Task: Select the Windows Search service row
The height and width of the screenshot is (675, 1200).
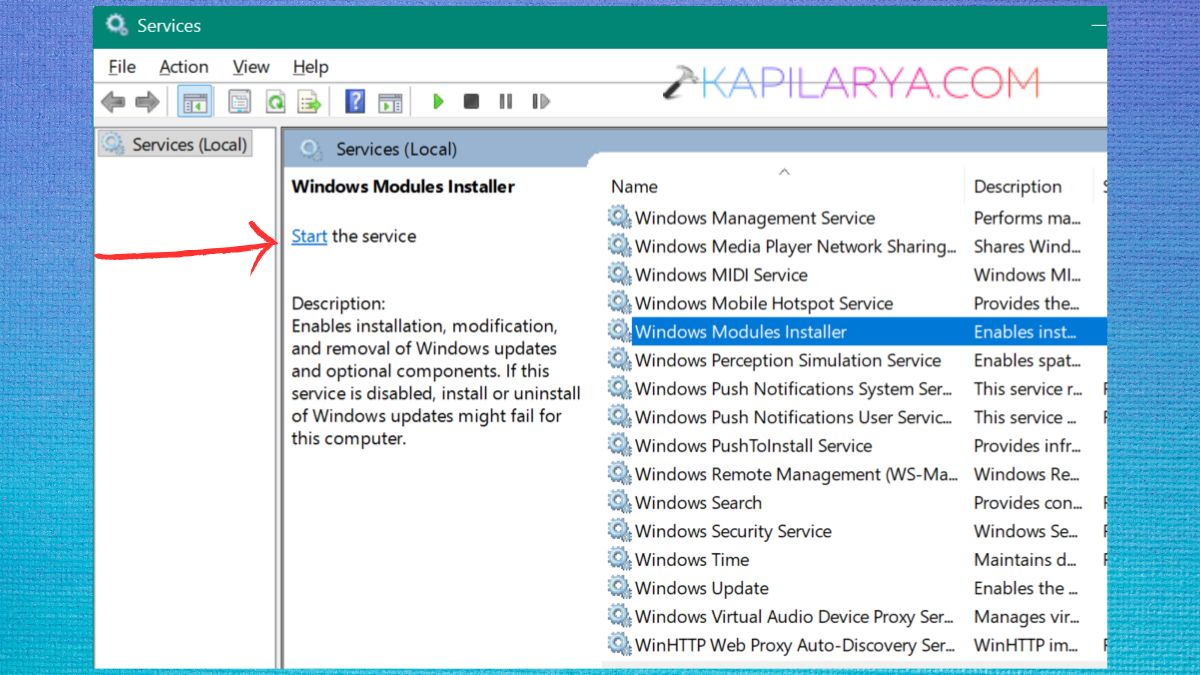Action: click(x=856, y=502)
